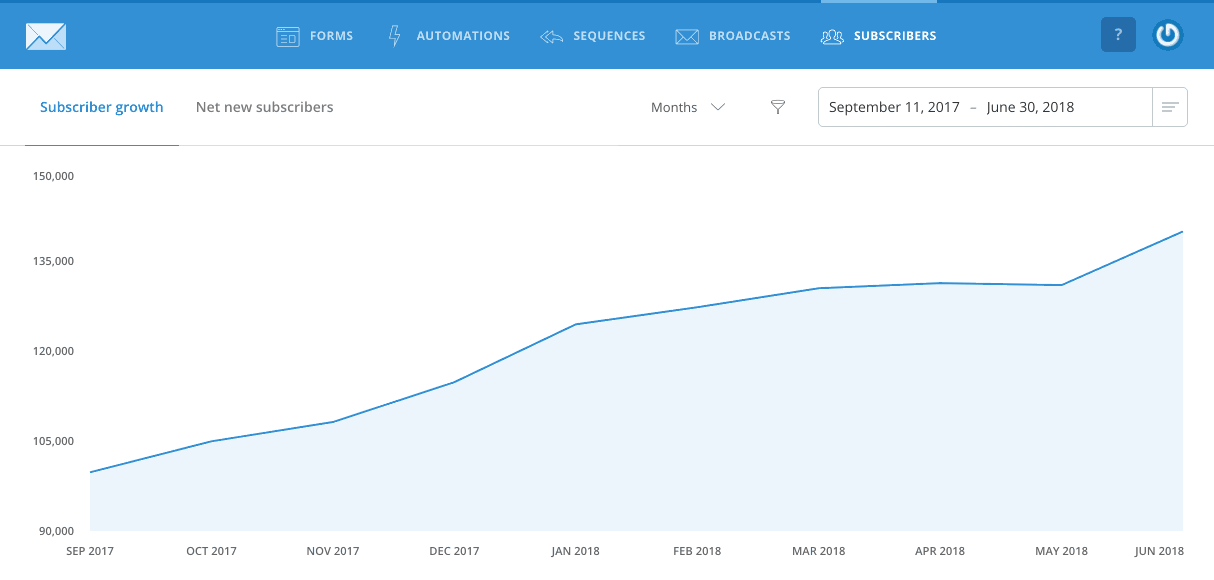Open the funnel filter icon
Screen dimensions: 1214x580
tap(778, 107)
